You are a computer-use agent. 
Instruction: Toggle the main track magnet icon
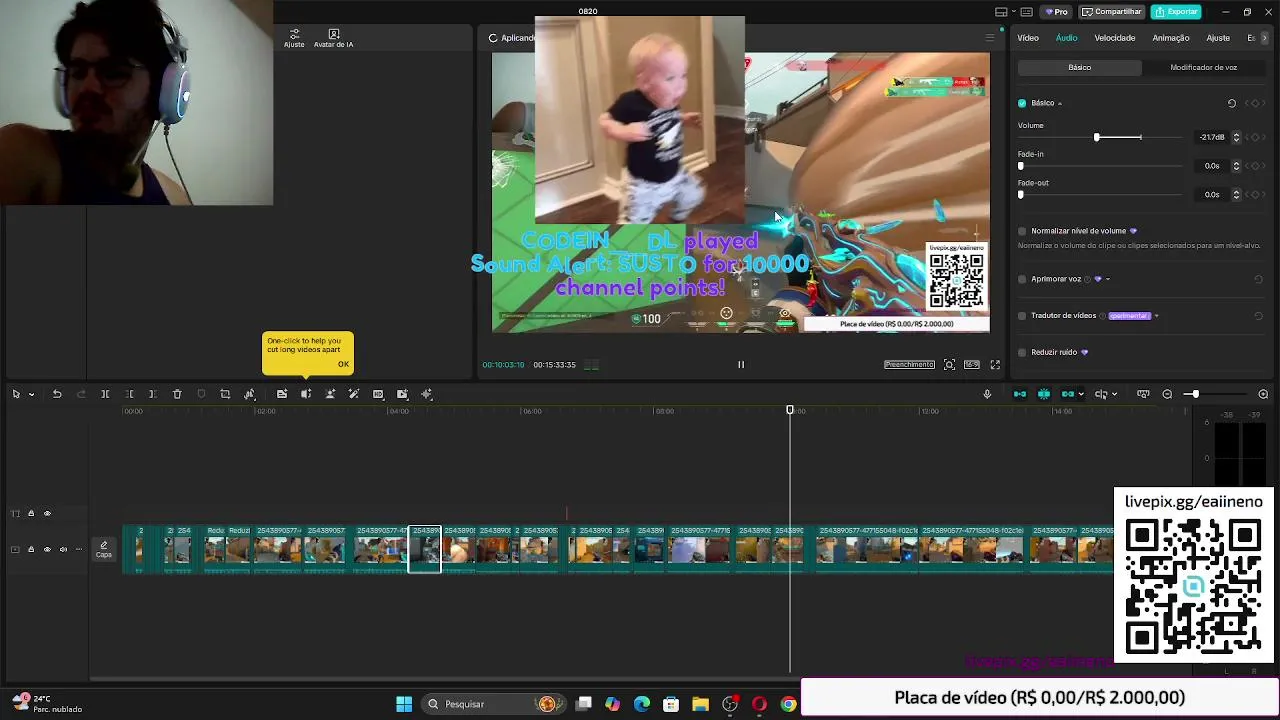(x=1020, y=394)
